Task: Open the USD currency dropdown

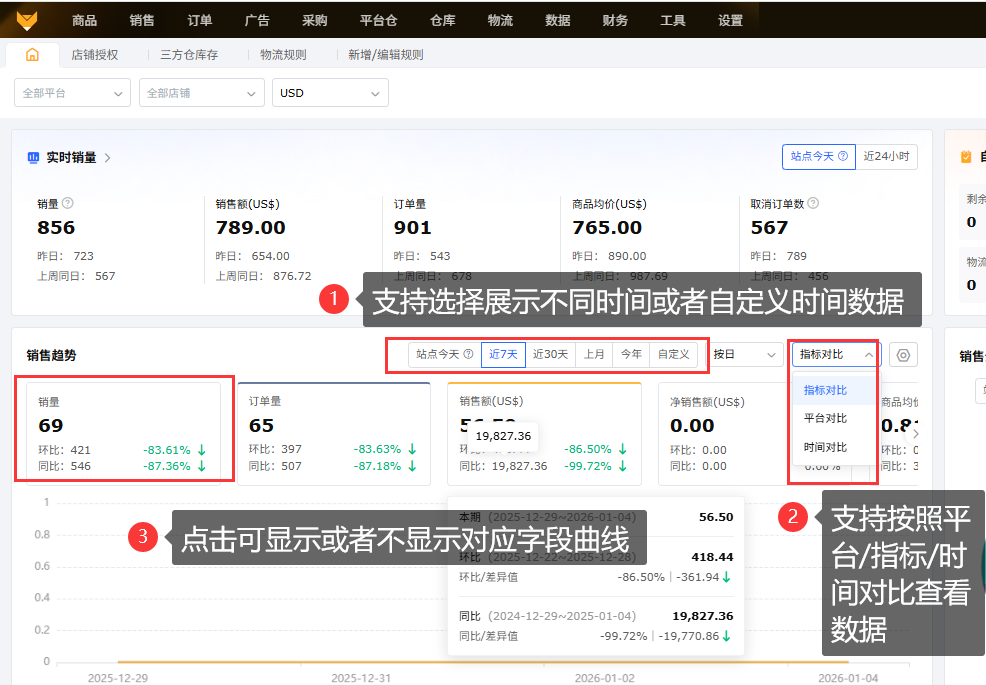Action: [x=330, y=93]
